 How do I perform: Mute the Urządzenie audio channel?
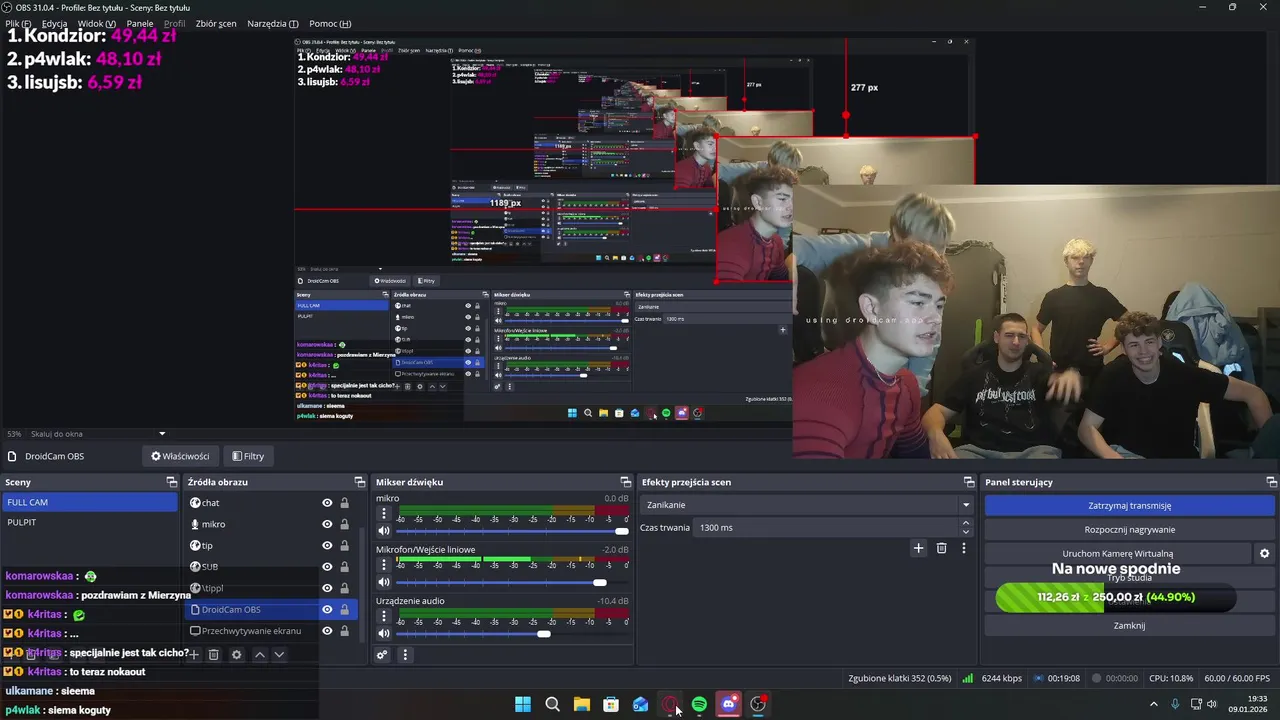(x=383, y=633)
